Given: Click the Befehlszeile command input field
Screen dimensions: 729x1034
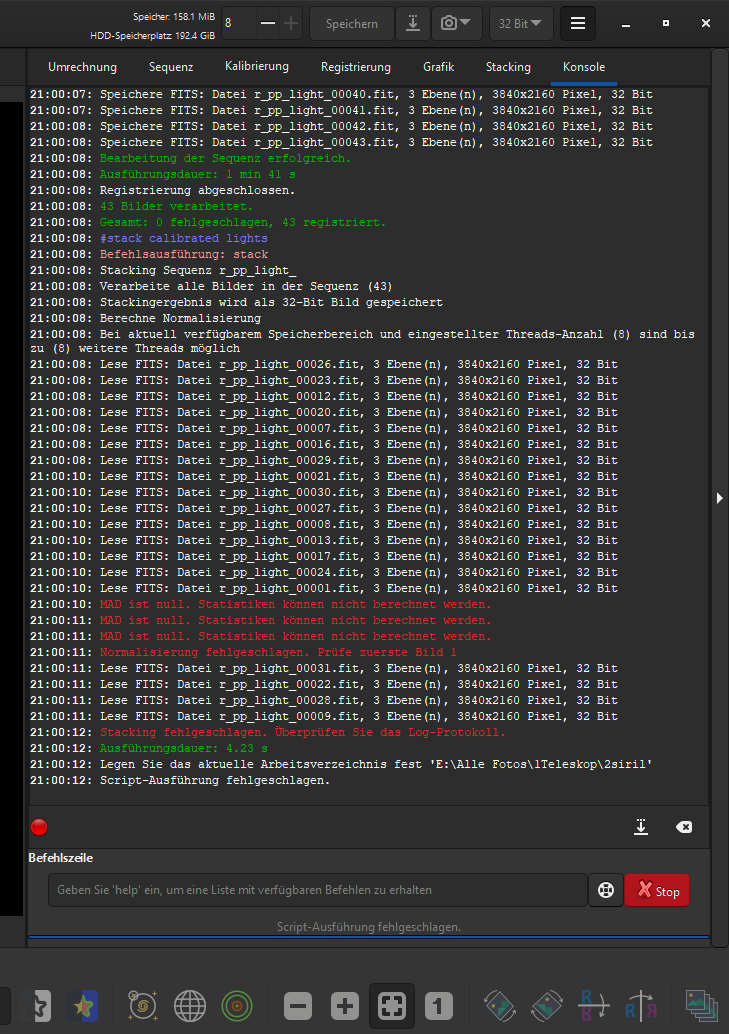Looking at the screenshot, I should pos(317,890).
